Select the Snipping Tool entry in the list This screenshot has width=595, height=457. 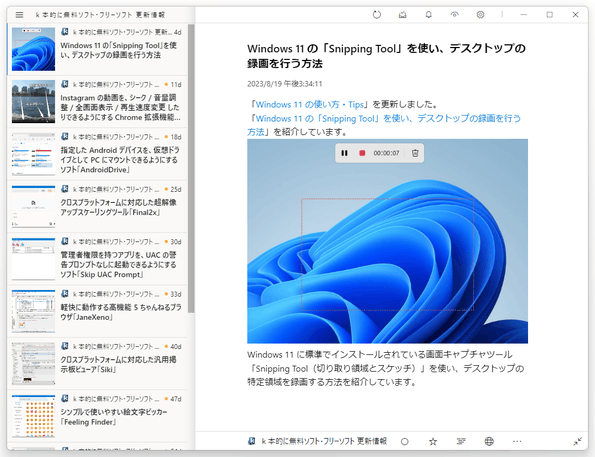coord(97,49)
